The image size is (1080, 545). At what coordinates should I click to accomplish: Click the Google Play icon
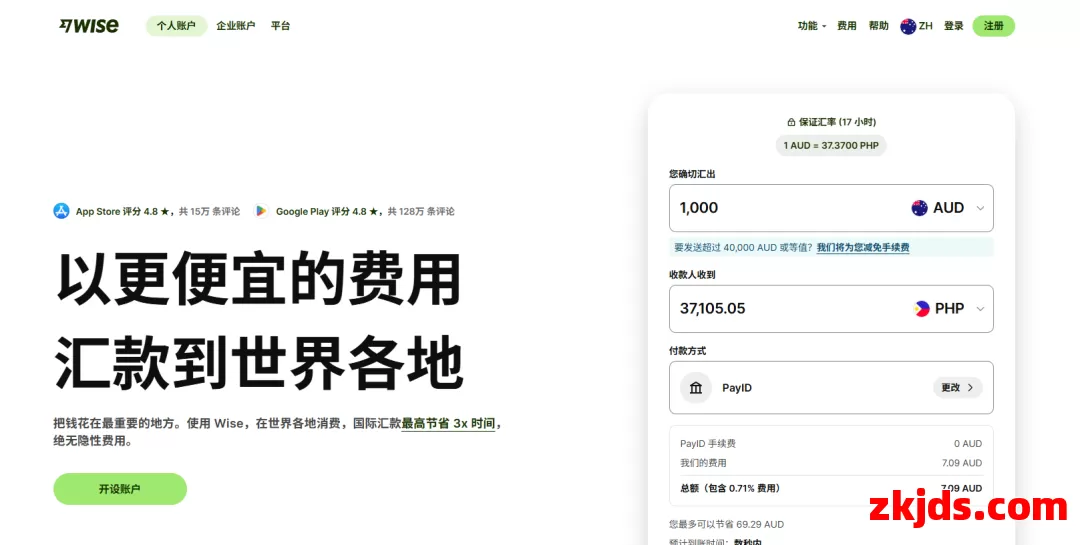click(260, 211)
